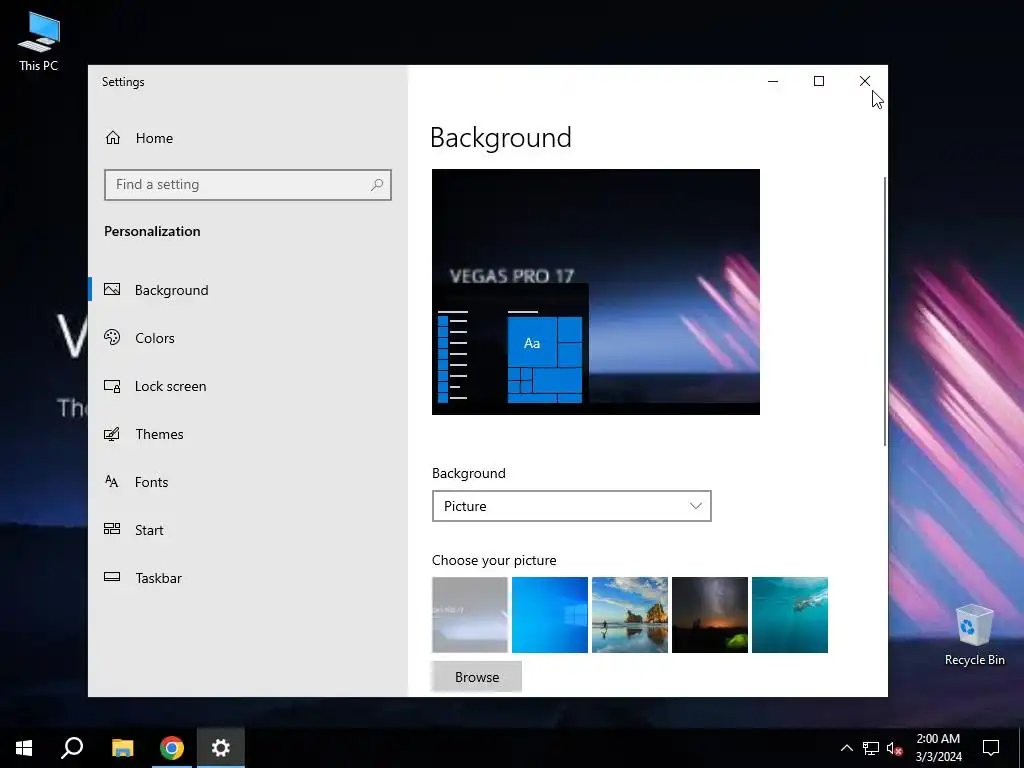This screenshot has width=1024, height=768.
Task: Launch Google Chrome from taskbar
Action: (x=172, y=748)
